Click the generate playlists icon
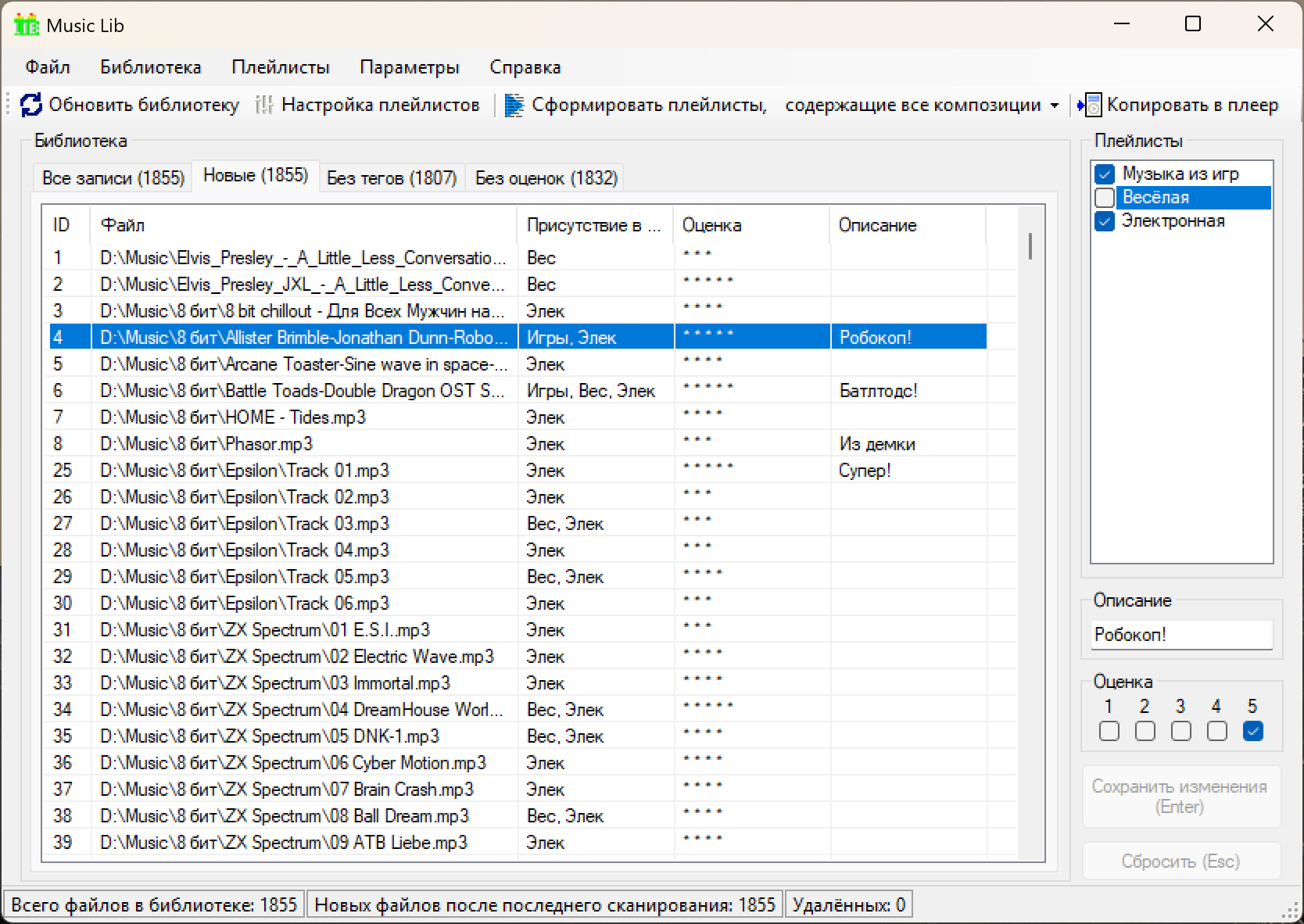 pos(514,105)
